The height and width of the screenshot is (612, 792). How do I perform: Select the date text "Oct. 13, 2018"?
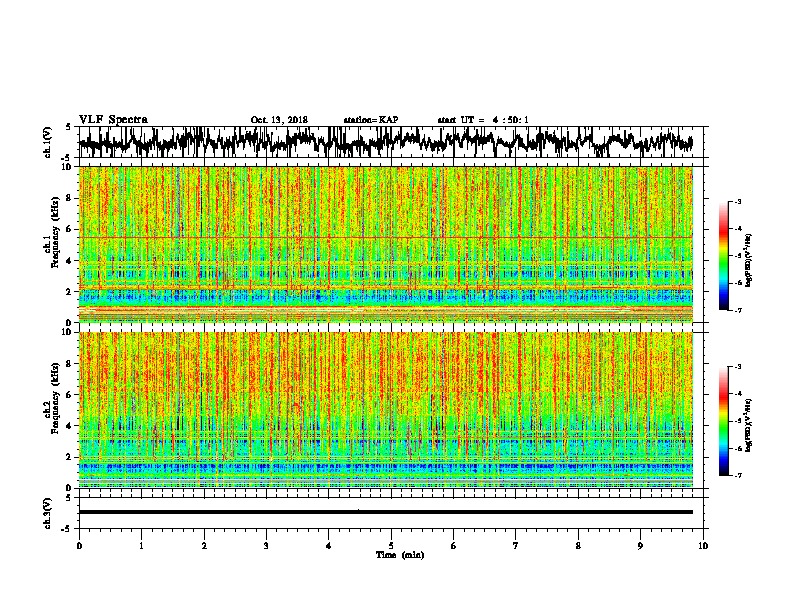point(279,120)
